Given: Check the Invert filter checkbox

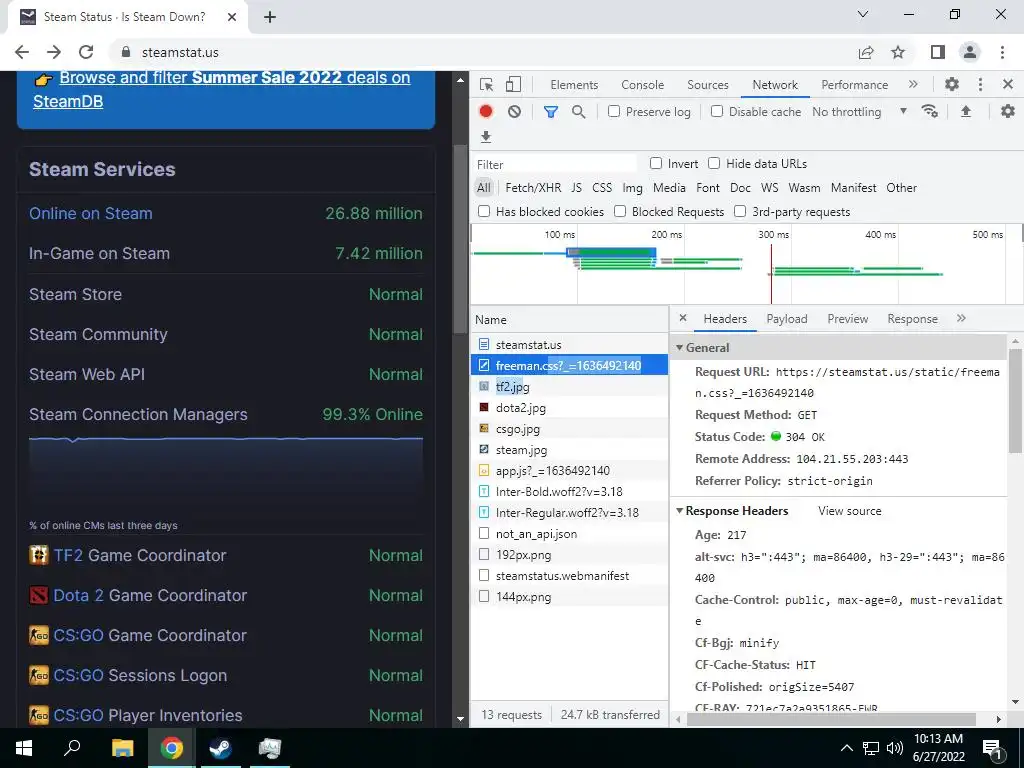Looking at the screenshot, I should [656, 163].
